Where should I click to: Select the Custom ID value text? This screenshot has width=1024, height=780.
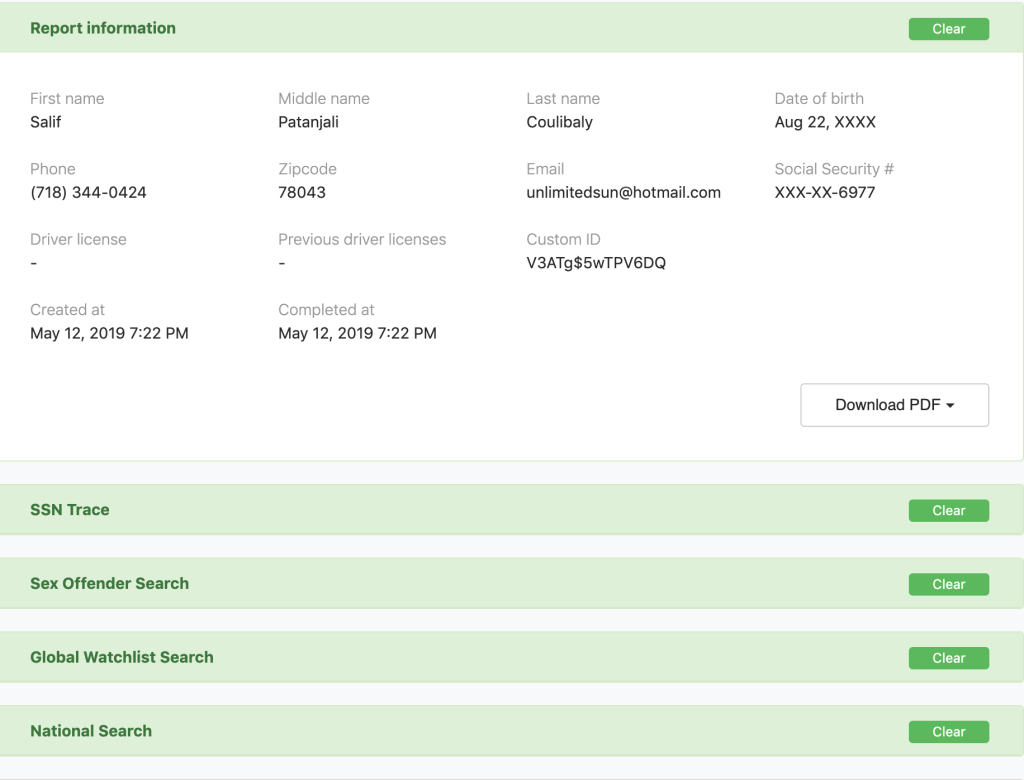[596, 263]
